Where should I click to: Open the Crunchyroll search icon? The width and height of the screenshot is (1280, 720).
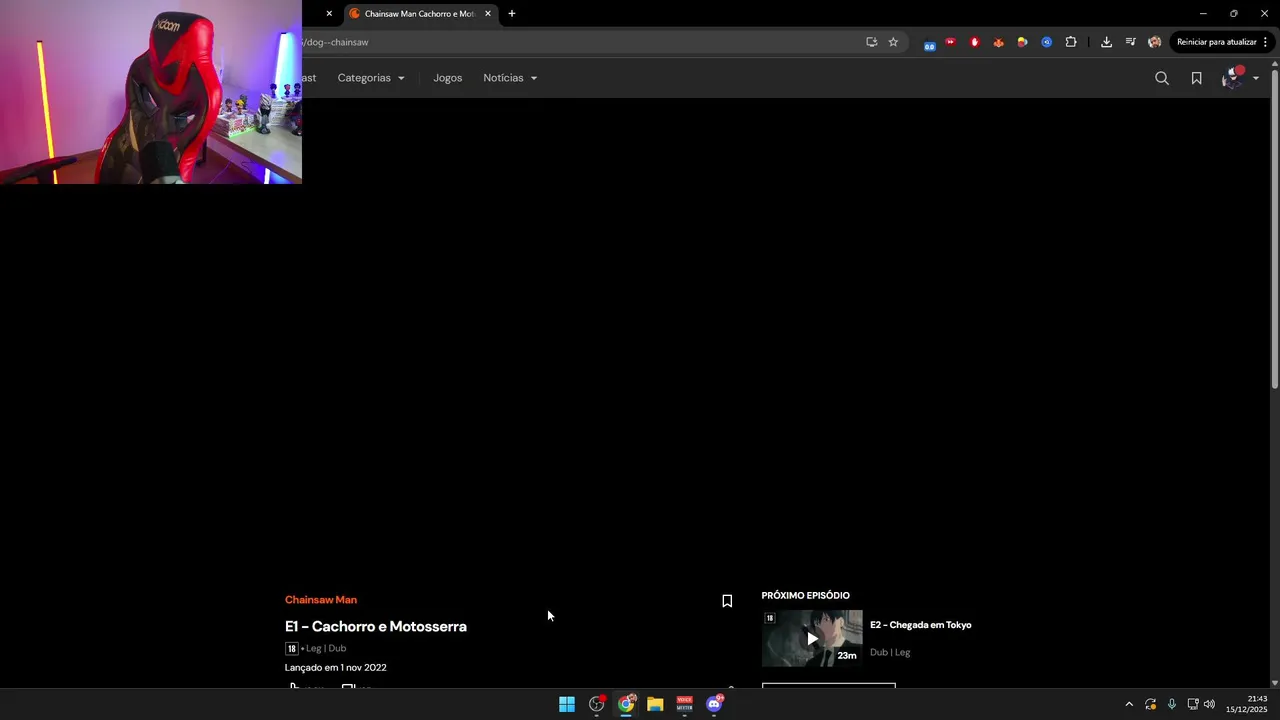click(x=1161, y=78)
